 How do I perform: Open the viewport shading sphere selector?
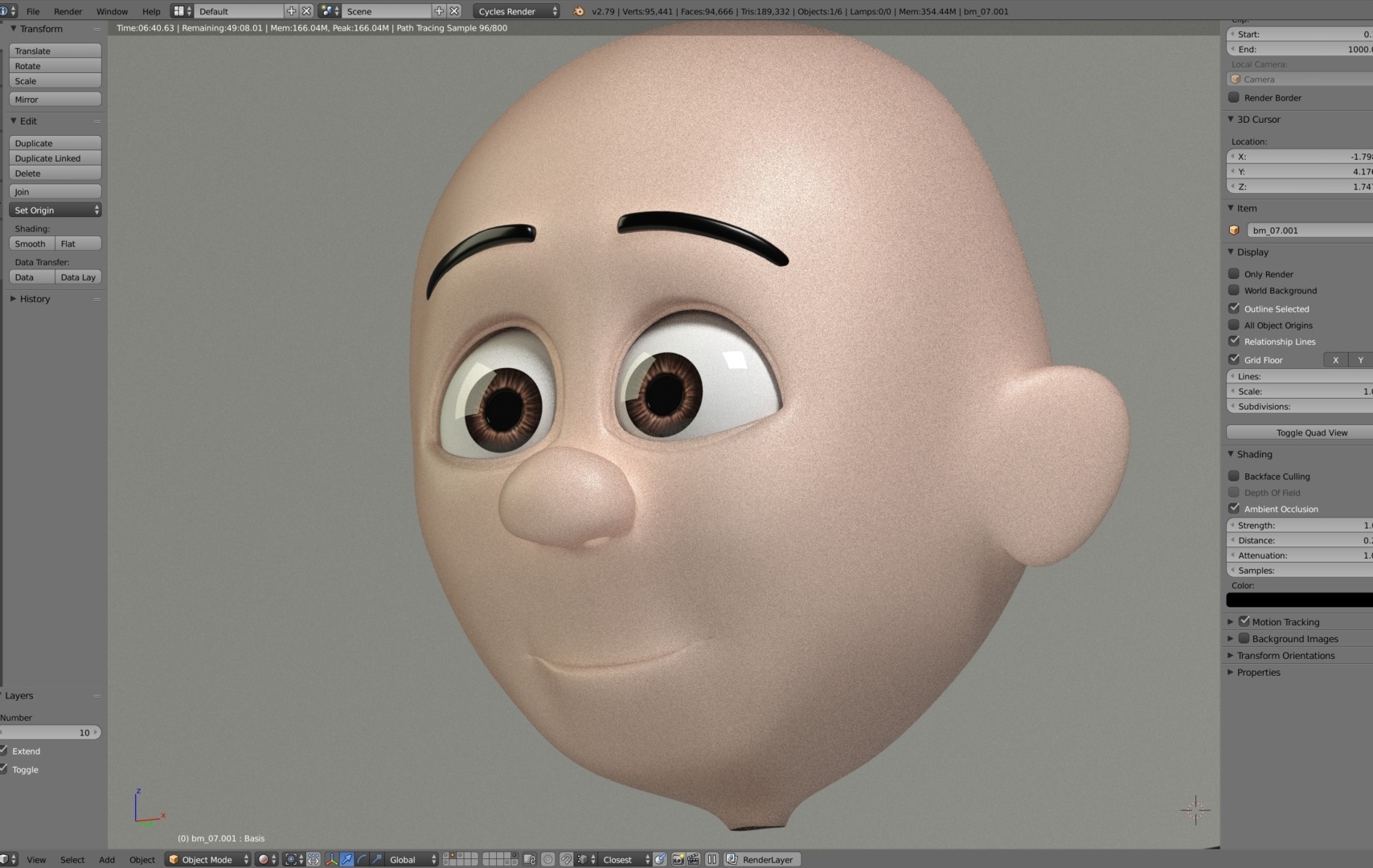(267, 859)
